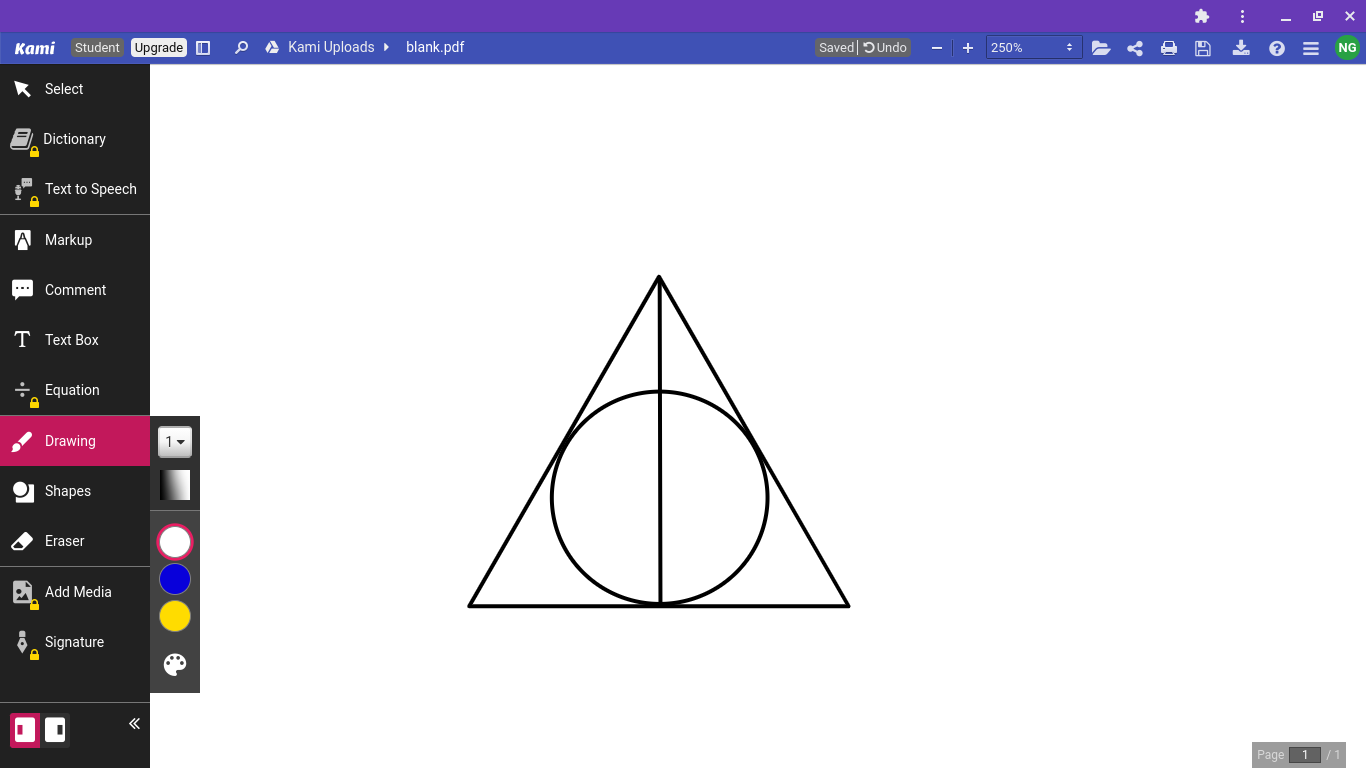Click the Share icon

coord(1135,48)
